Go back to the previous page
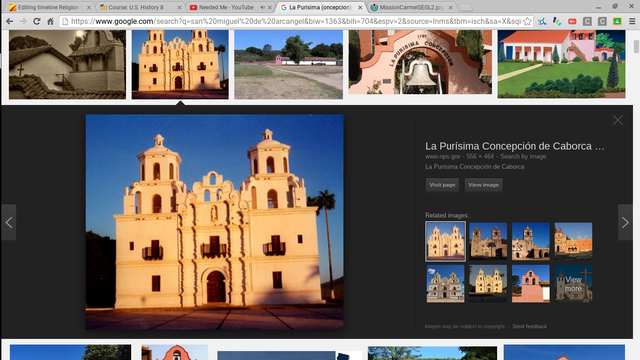 (9, 21)
